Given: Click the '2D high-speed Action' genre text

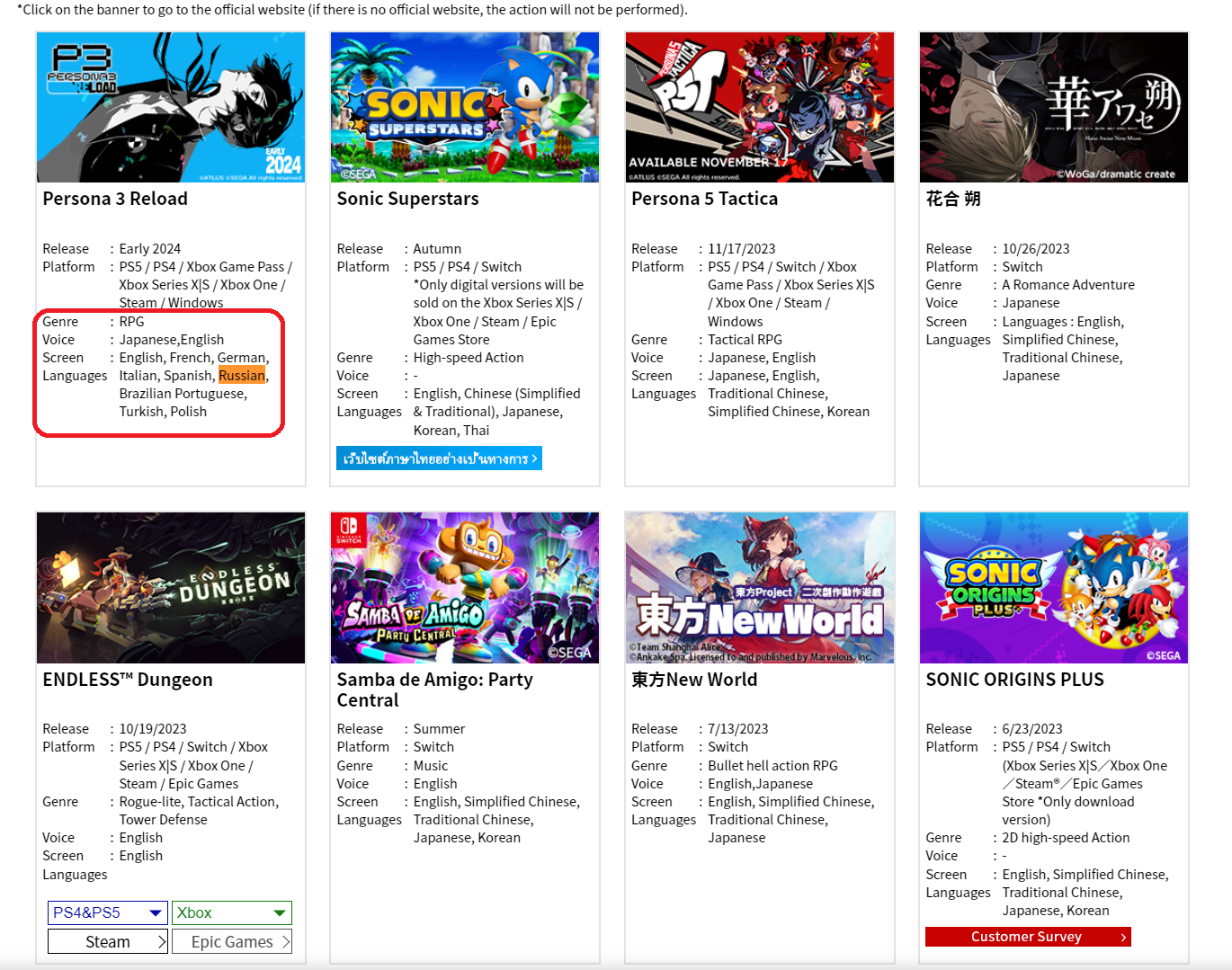Looking at the screenshot, I should (x=1066, y=838).
